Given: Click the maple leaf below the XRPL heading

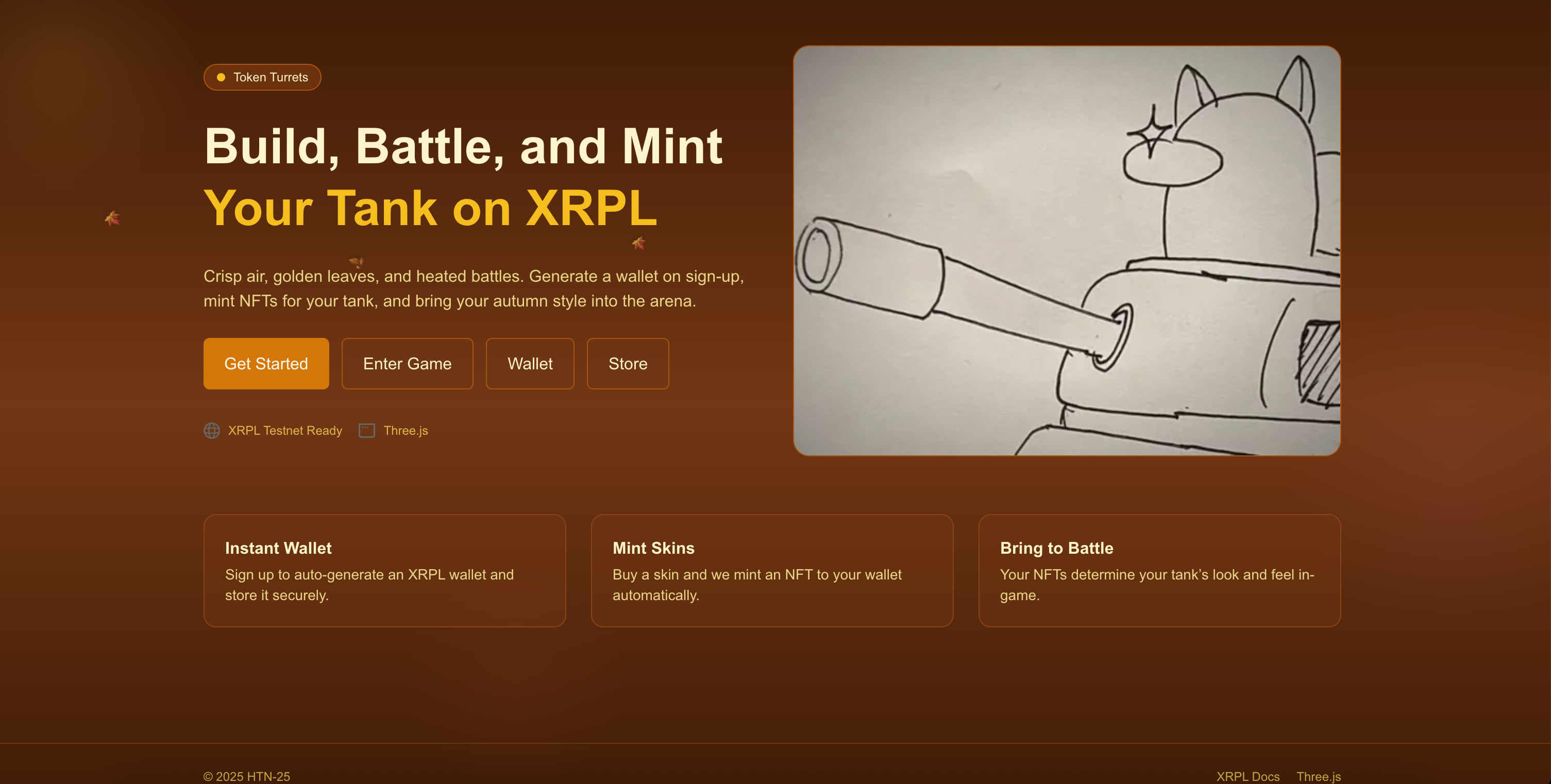Looking at the screenshot, I should coord(638,243).
